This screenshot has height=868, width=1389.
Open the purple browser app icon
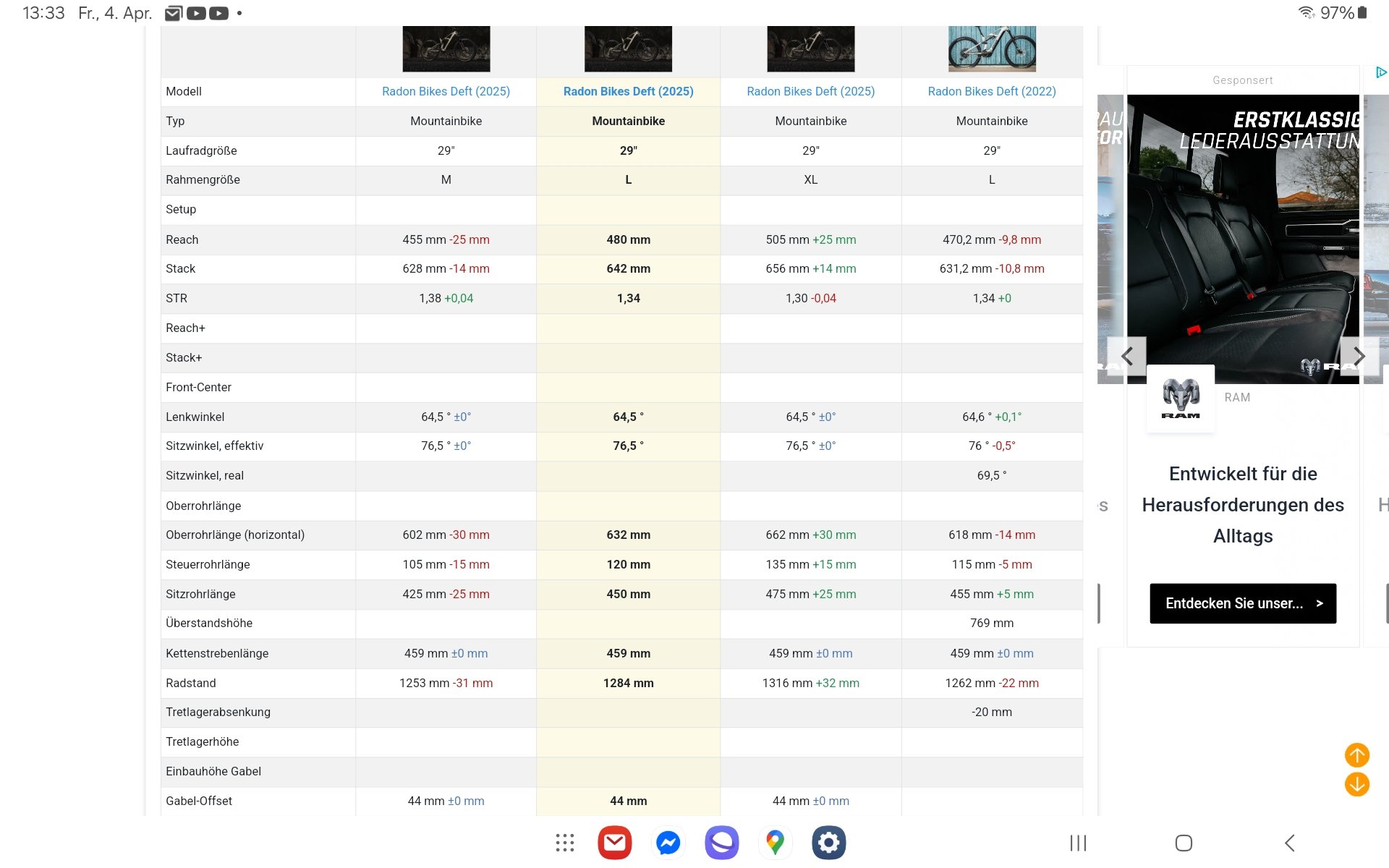pos(722,843)
